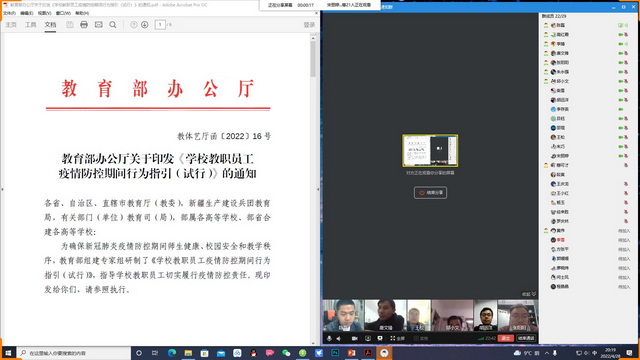Click the screen share icon in meeting toolbar
Image resolution: width=640 pixels, height=360 pixels.
(x=368, y=338)
